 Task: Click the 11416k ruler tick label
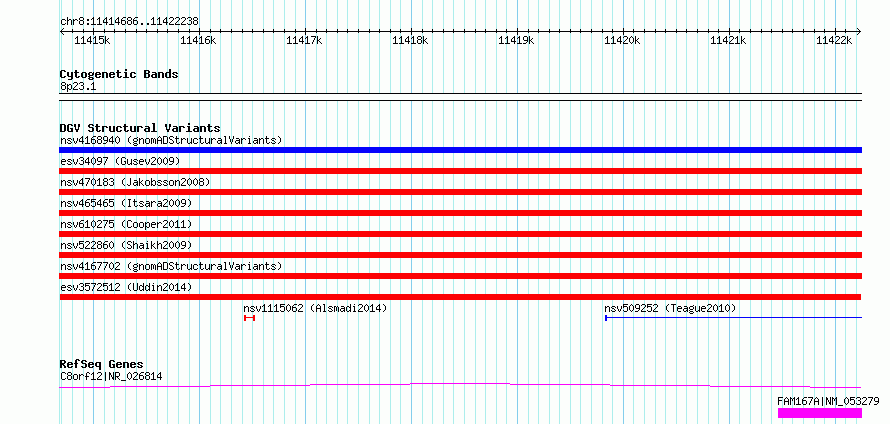point(198,40)
